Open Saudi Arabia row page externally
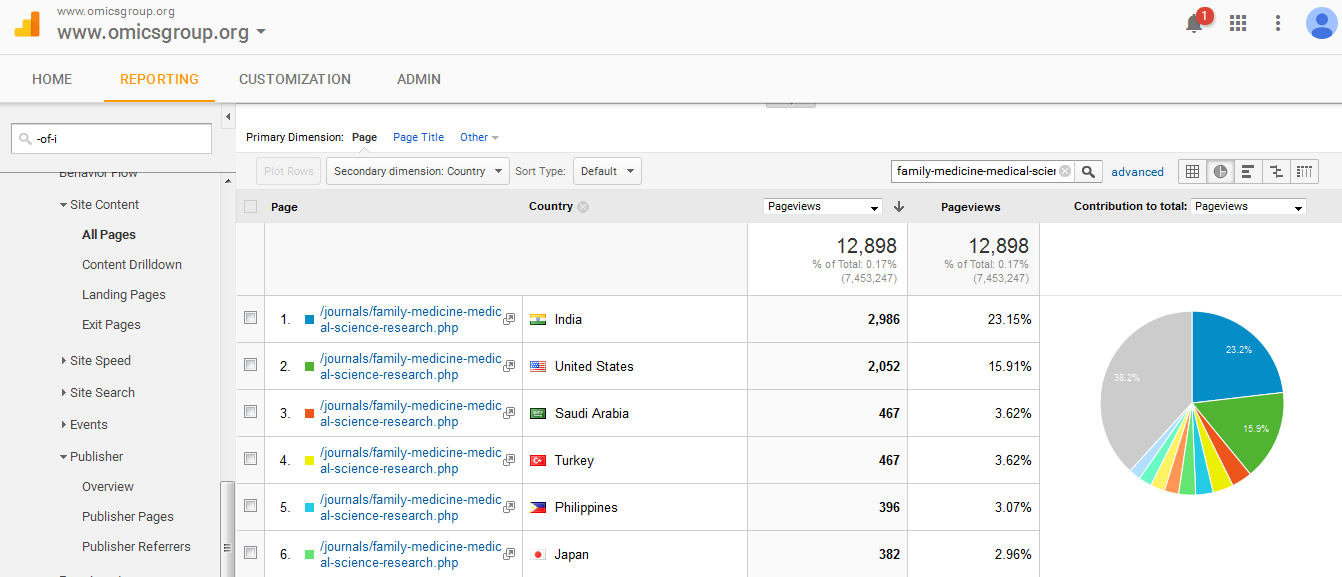 tap(509, 413)
